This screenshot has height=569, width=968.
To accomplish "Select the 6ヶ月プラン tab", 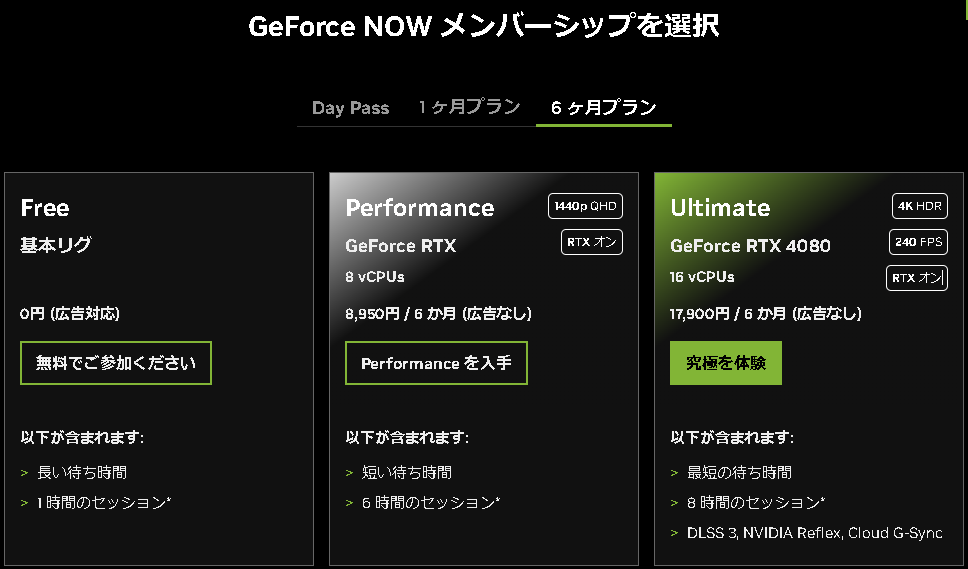I will 603,107.
